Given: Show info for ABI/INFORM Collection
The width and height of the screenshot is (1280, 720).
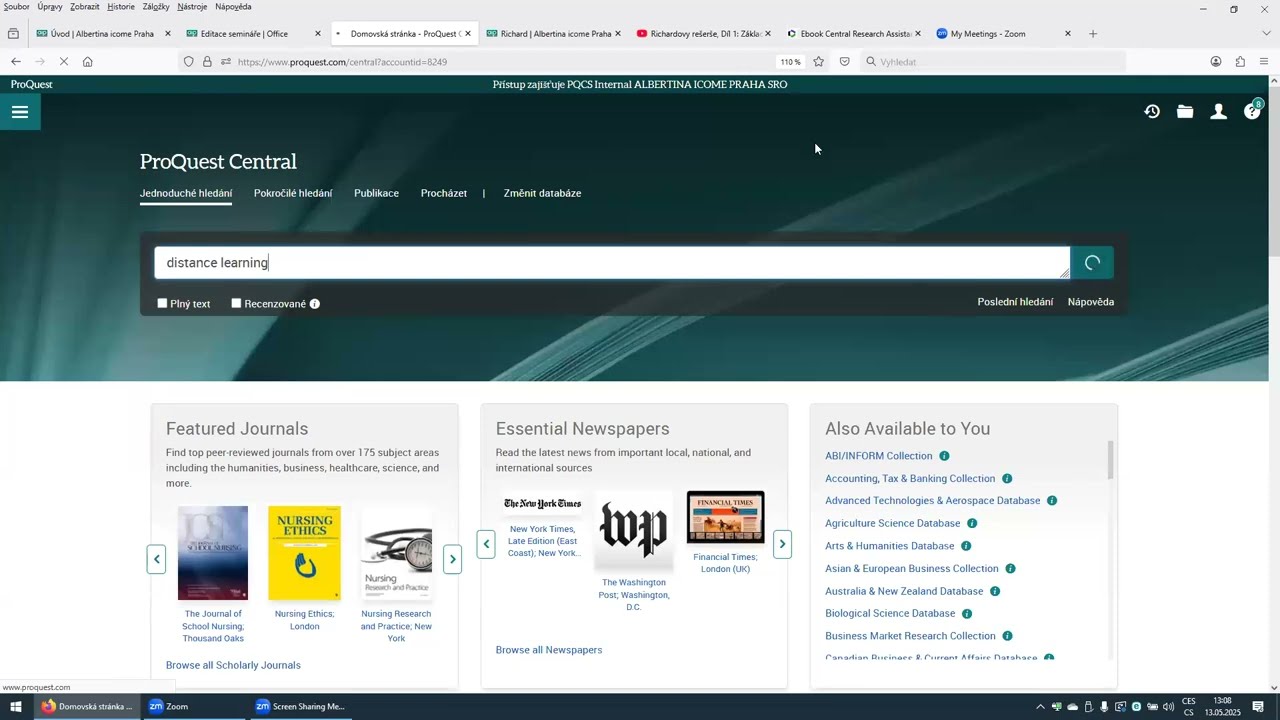Looking at the screenshot, I should [944, 456].
